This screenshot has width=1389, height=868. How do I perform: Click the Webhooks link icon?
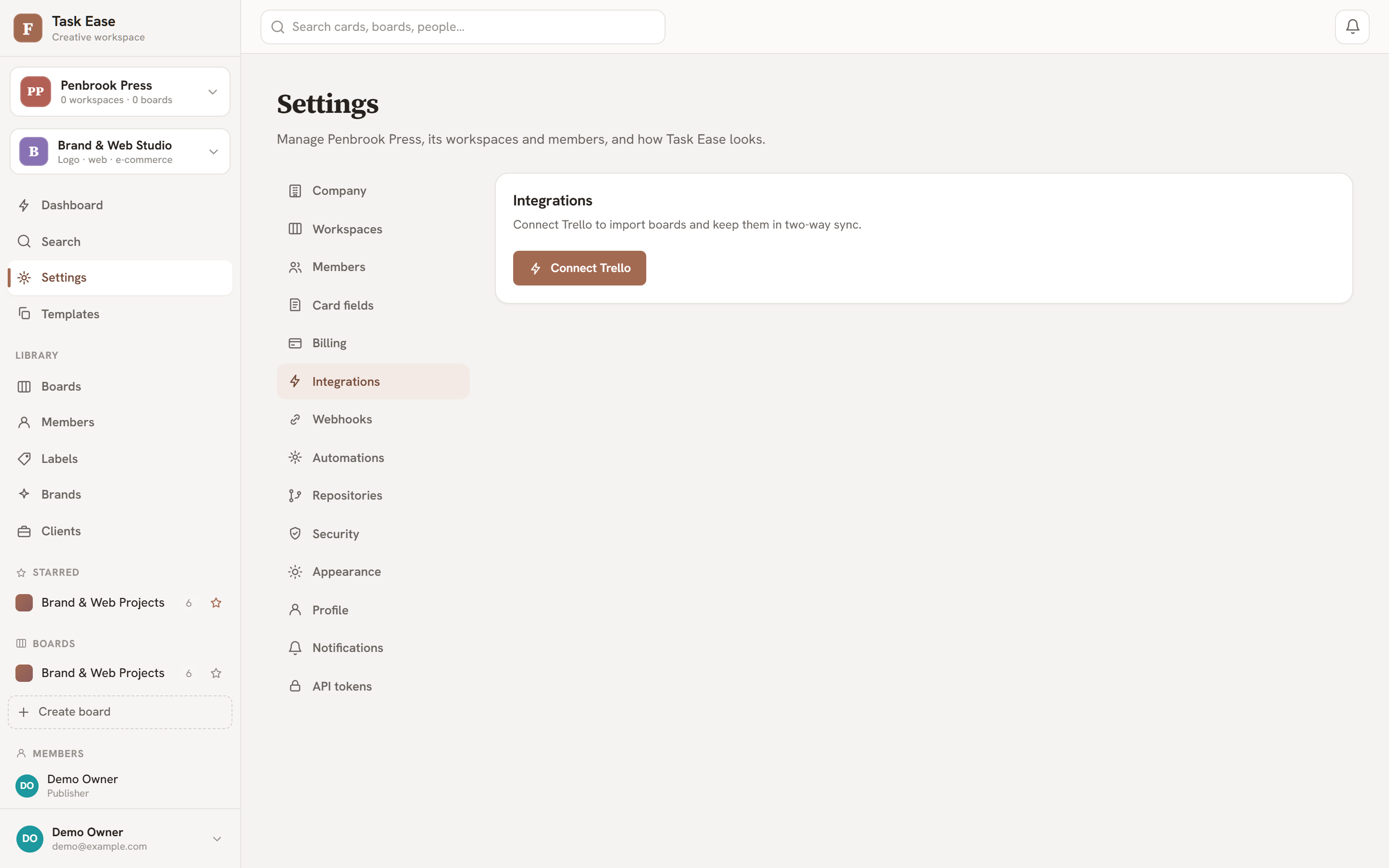295,420
